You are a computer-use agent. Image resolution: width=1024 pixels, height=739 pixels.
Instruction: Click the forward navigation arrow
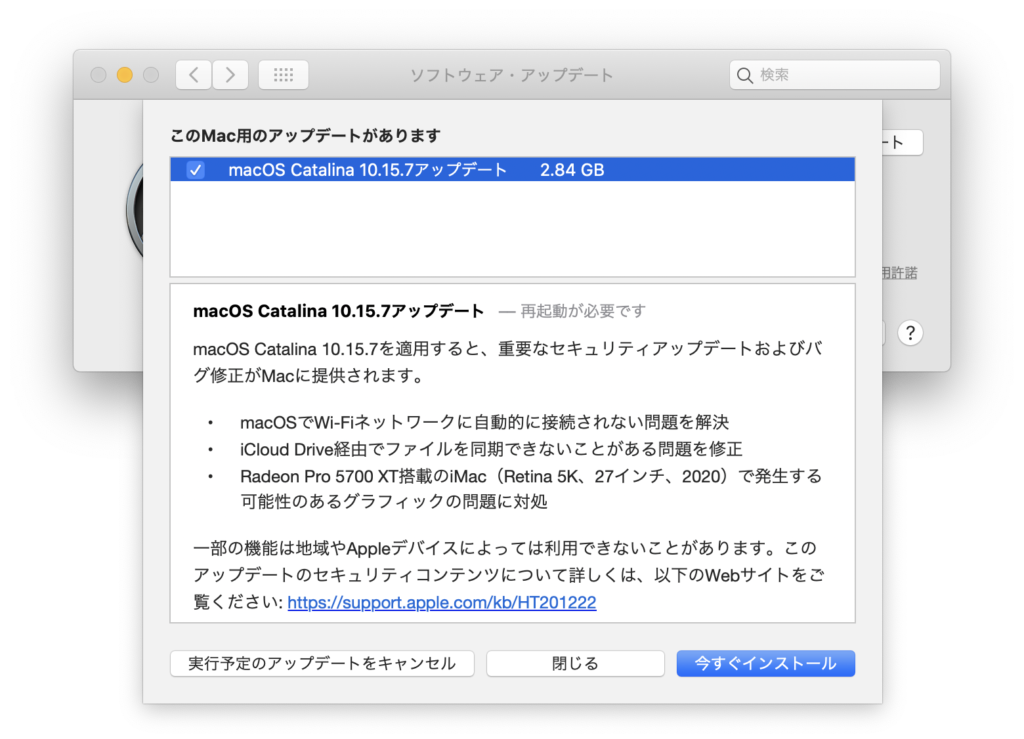tap(230, 75)
